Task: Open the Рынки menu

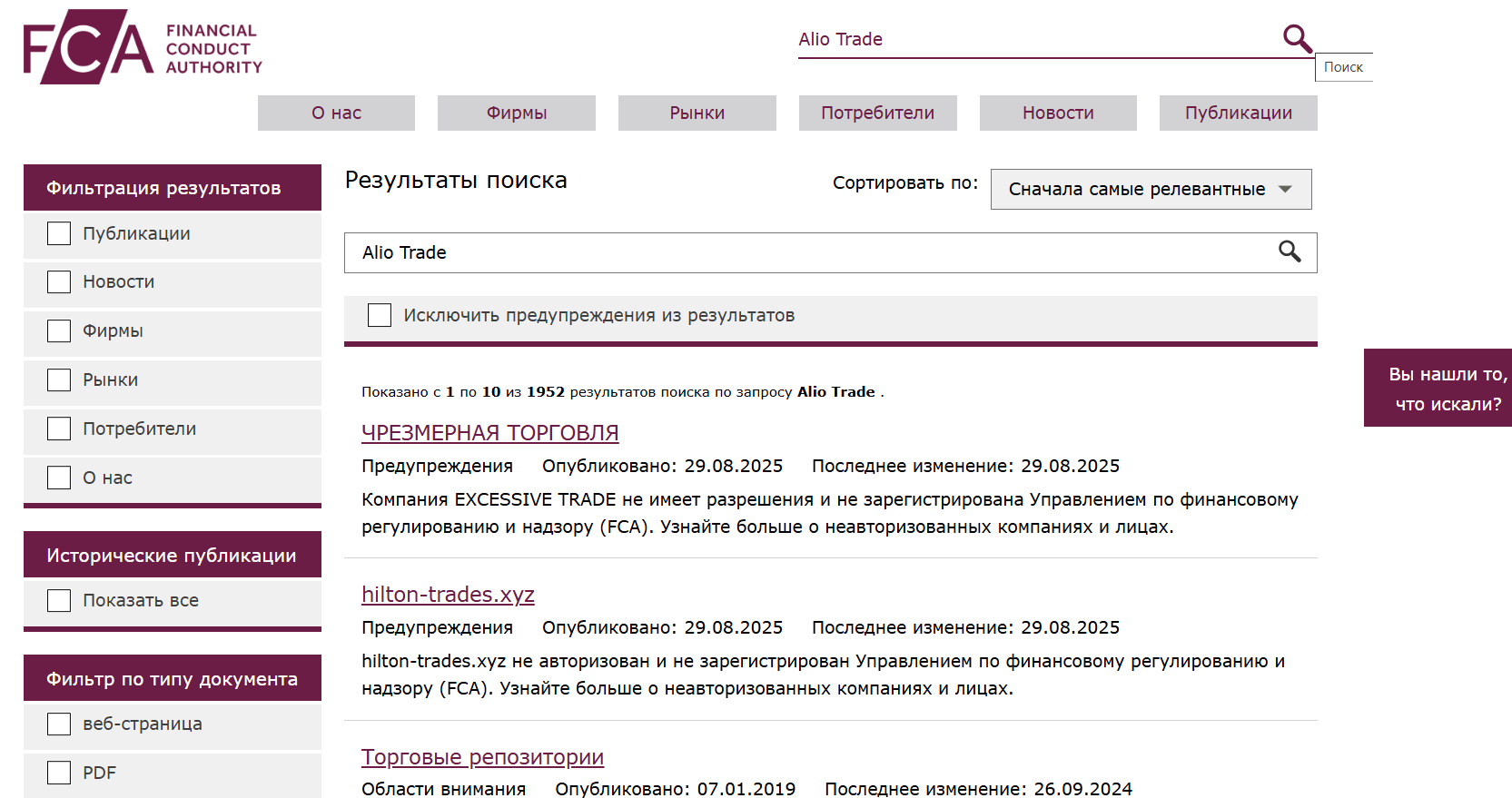Action: 697,113
